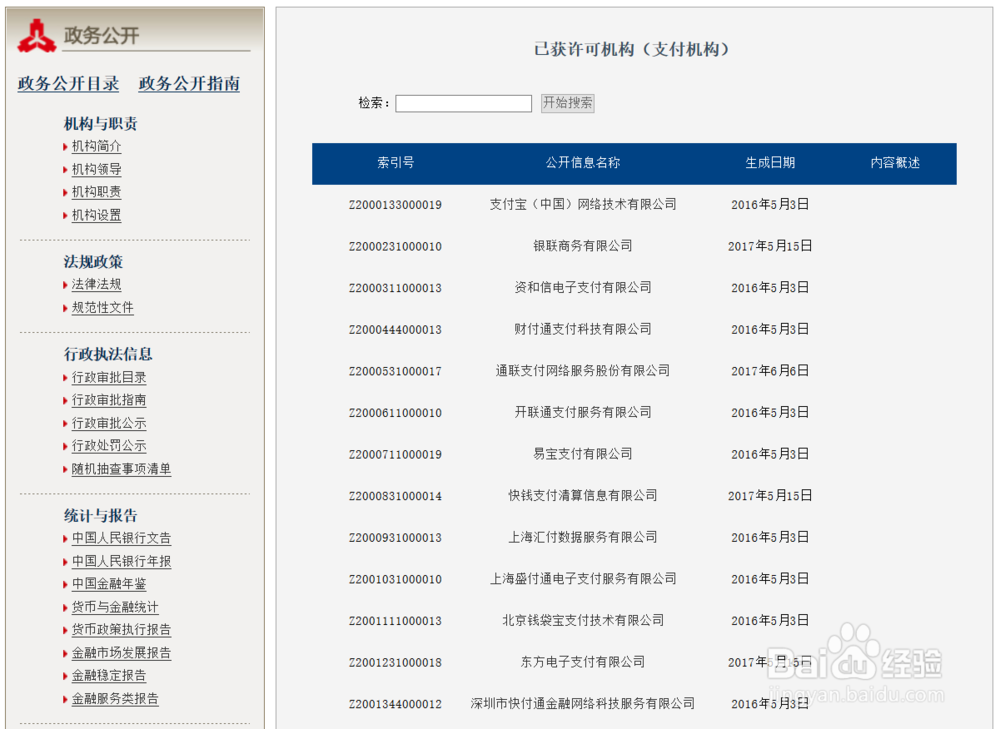This screenshot has width=1000, height=729.
Task: Open 上海汇付数据服务有限公司 entry
Action: point(583,537)
